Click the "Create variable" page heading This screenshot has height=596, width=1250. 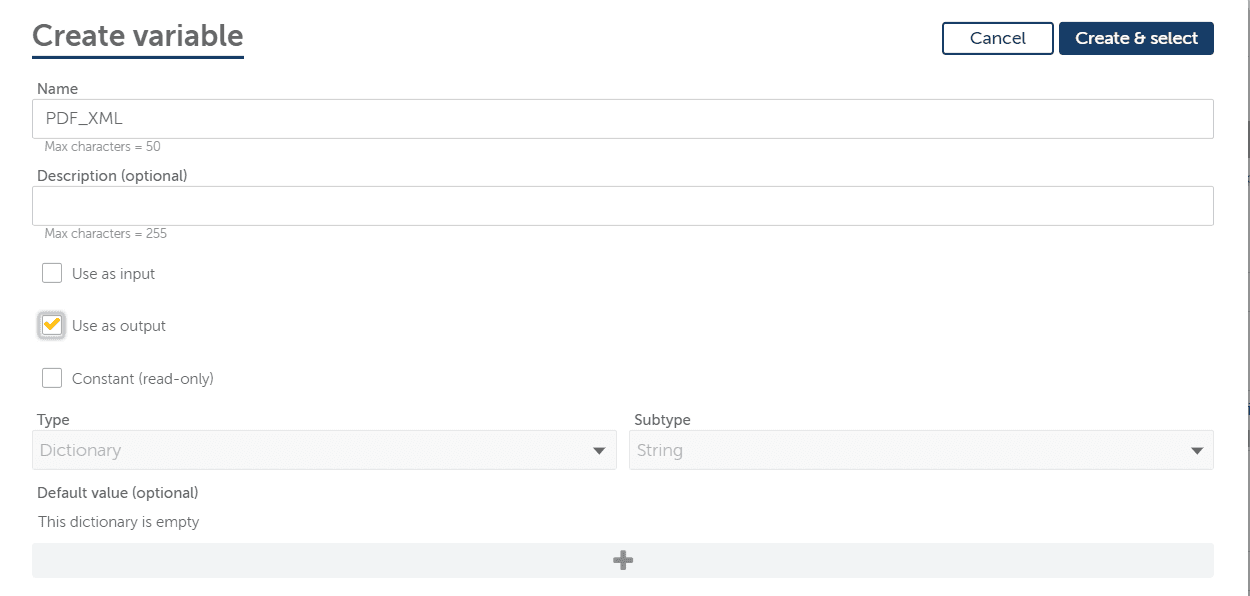[137, 35]
